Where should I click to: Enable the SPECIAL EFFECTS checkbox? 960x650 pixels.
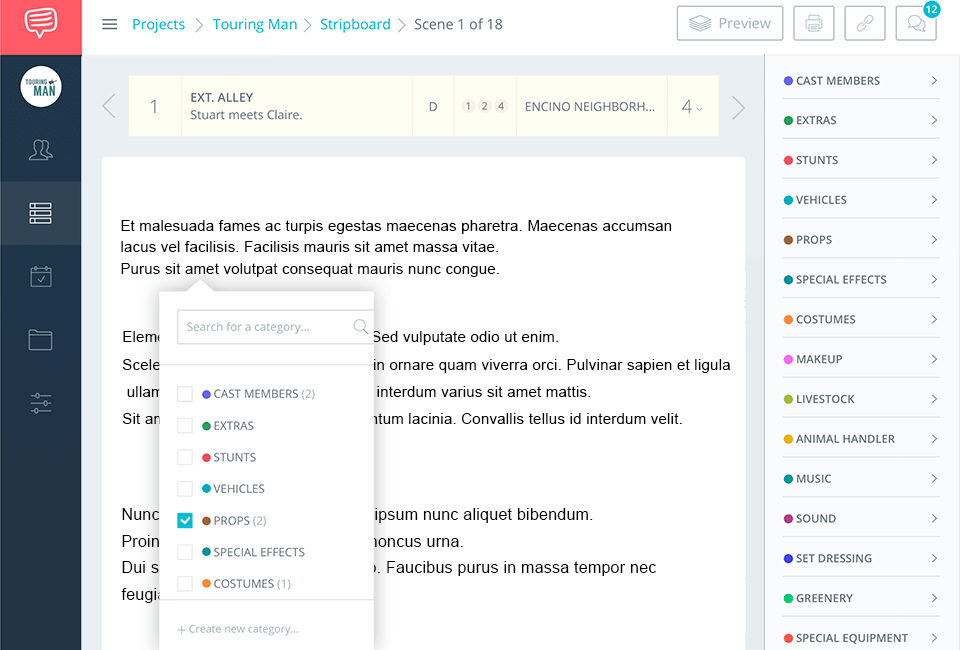tap(184, 551)
